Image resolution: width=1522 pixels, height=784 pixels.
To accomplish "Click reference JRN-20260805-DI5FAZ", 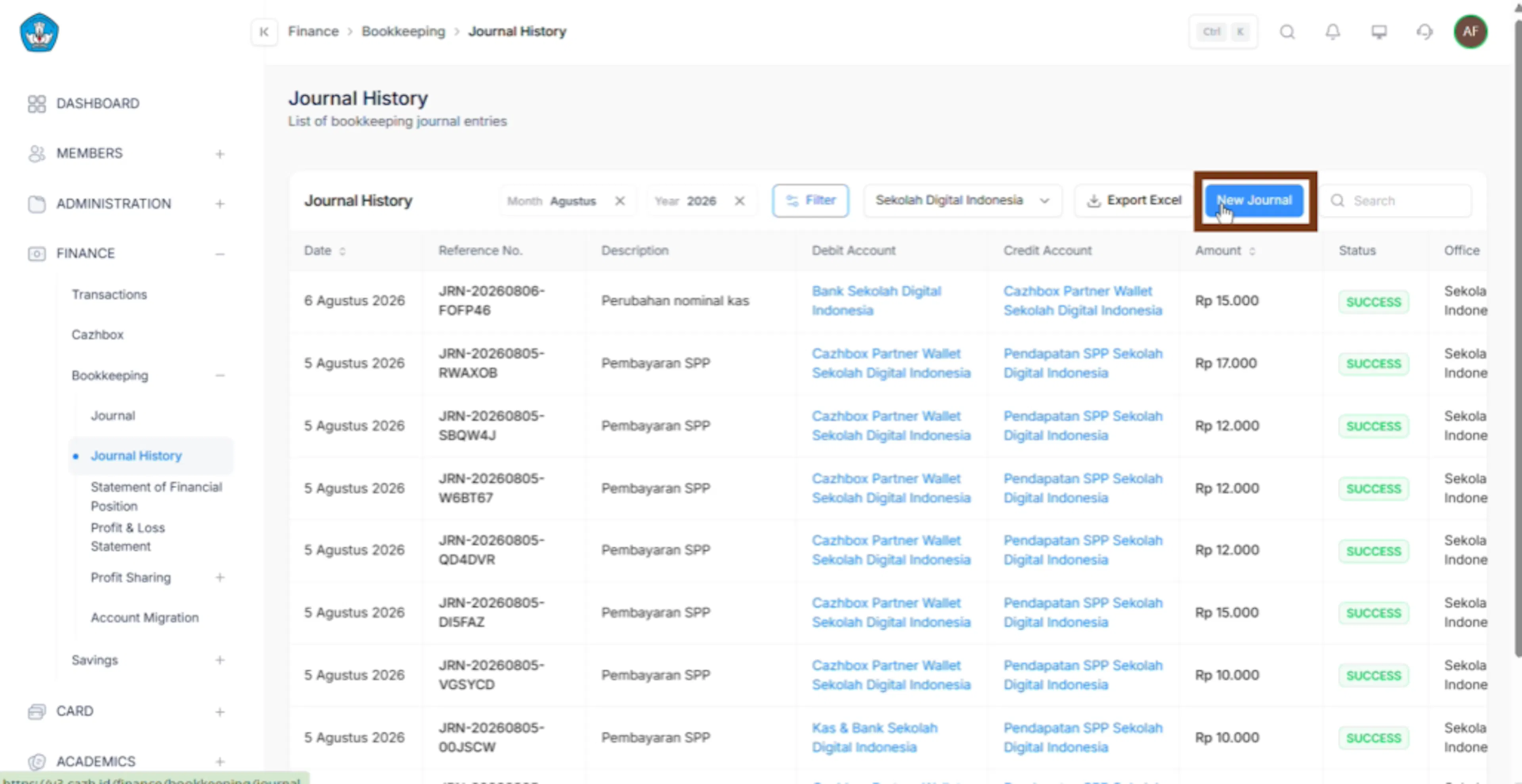I will [x=491, y=613].
